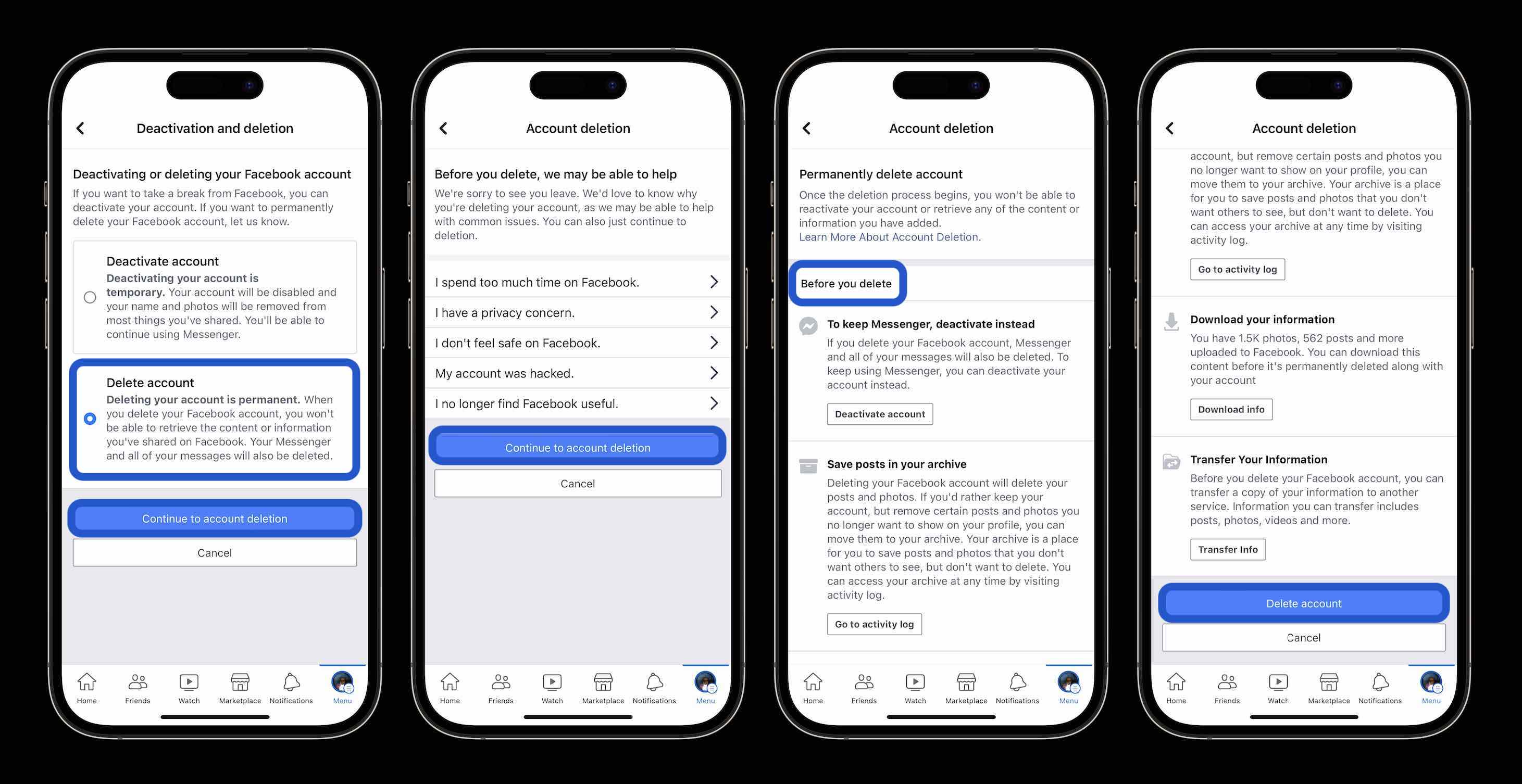Click 'Continue to account deletion' blue button
The height and width of the screenshot is (784, 1522).
pyautogui.click(x=214, y=518)
